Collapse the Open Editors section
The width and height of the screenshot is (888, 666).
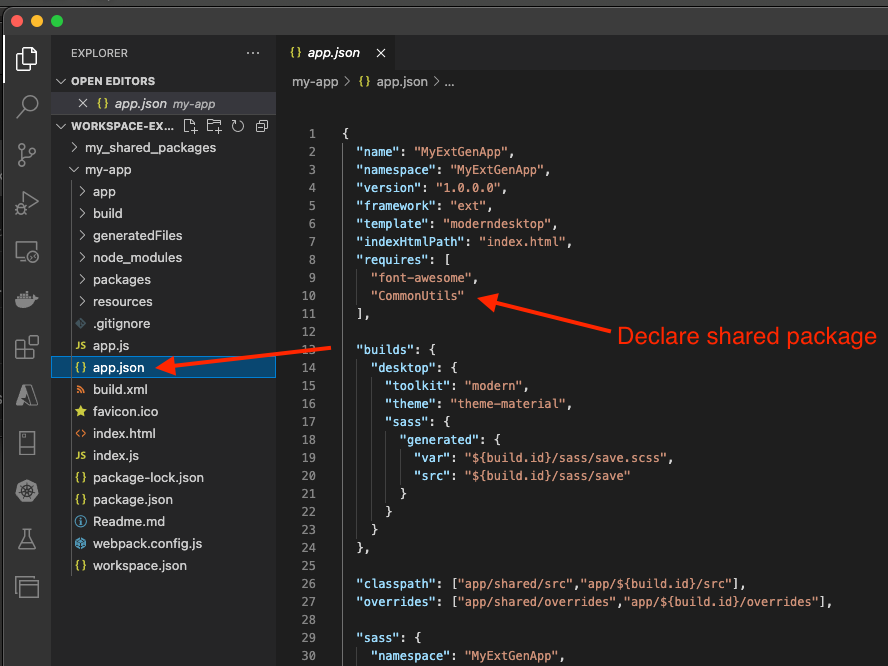pyautogui.click(x=112, y=81)
